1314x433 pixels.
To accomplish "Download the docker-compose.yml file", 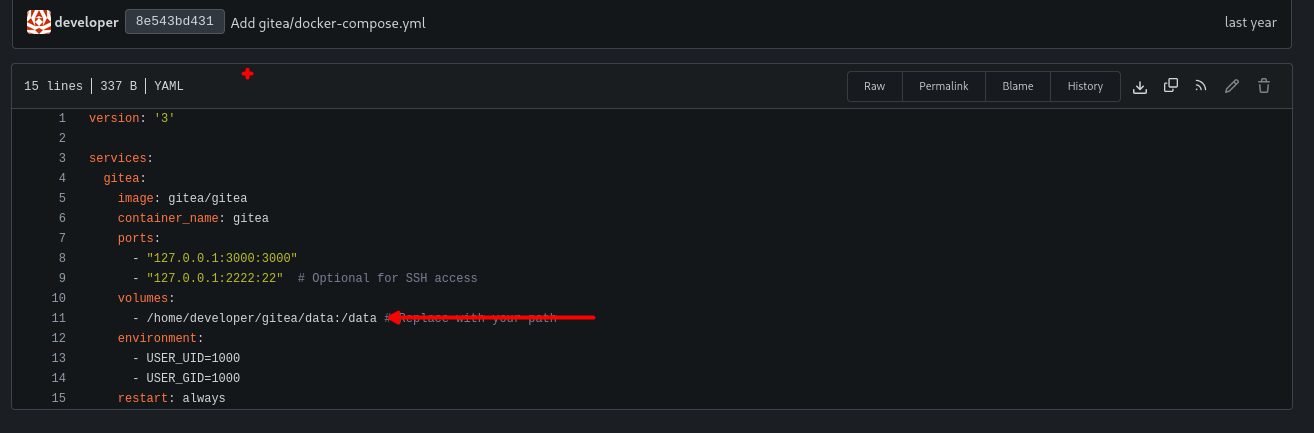I will [1139, 87].
